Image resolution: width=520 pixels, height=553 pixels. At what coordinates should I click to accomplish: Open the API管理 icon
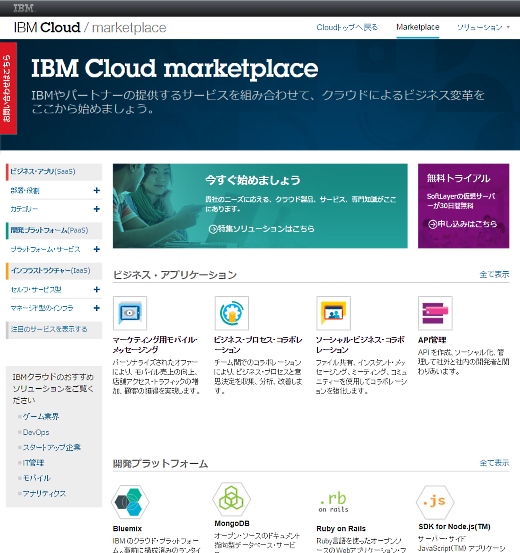click(x=435, y=313)
